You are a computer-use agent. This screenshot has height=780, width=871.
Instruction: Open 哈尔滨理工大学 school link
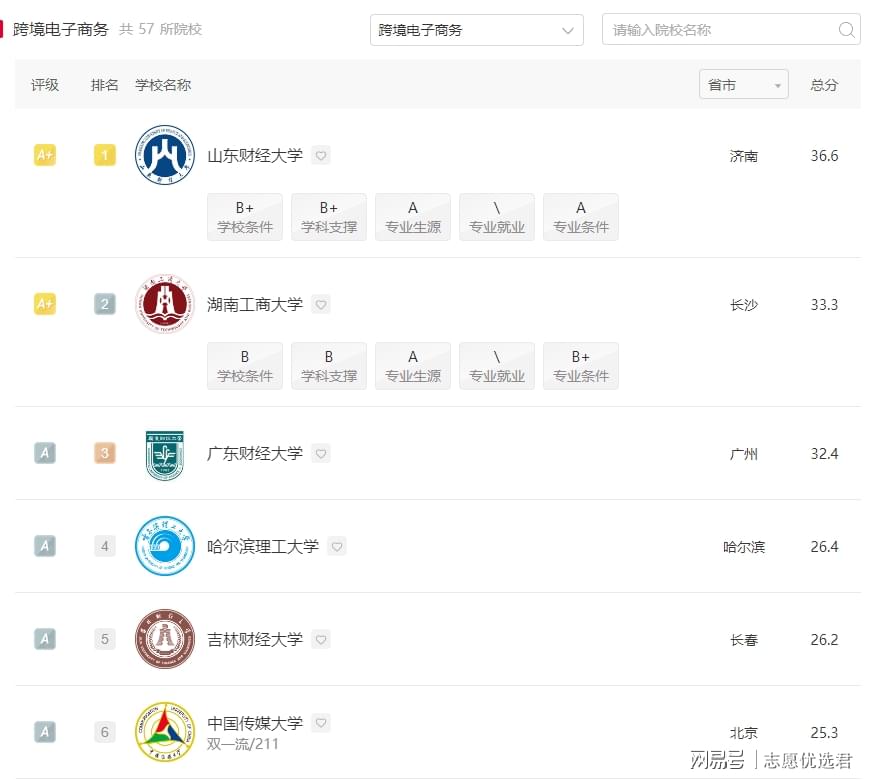[x=263, y=546]
